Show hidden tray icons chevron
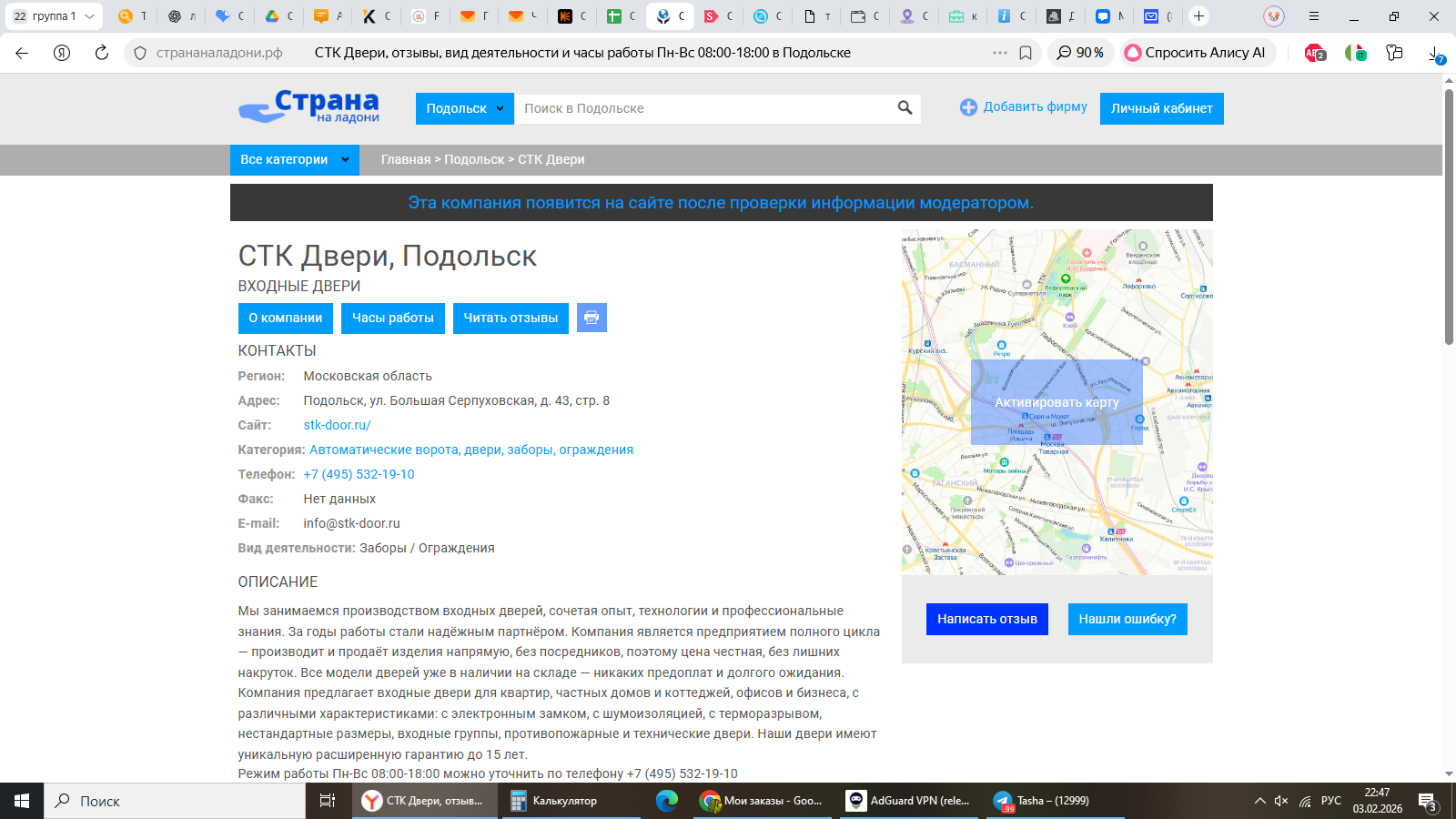Screen dimensions: 1456x819 click(x=1259, y=801)
